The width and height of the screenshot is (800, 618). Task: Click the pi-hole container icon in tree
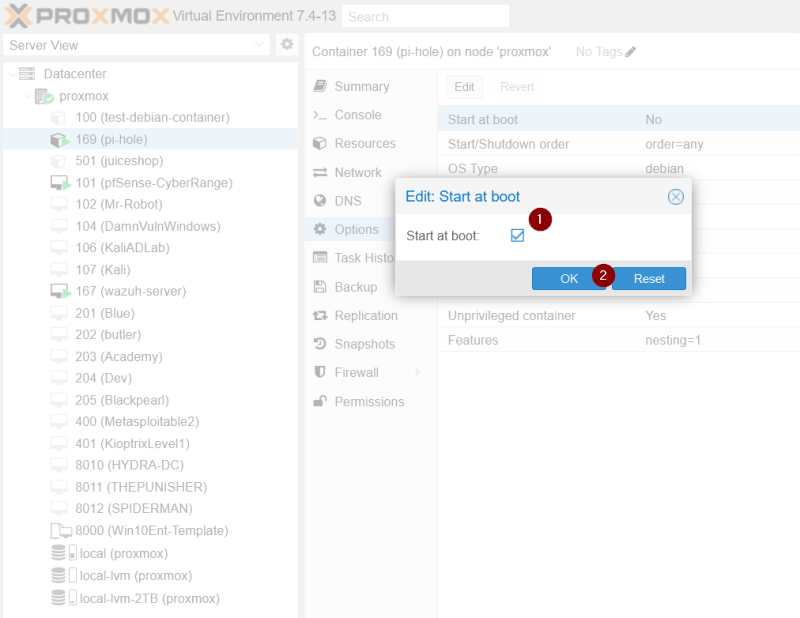point(60,139)
